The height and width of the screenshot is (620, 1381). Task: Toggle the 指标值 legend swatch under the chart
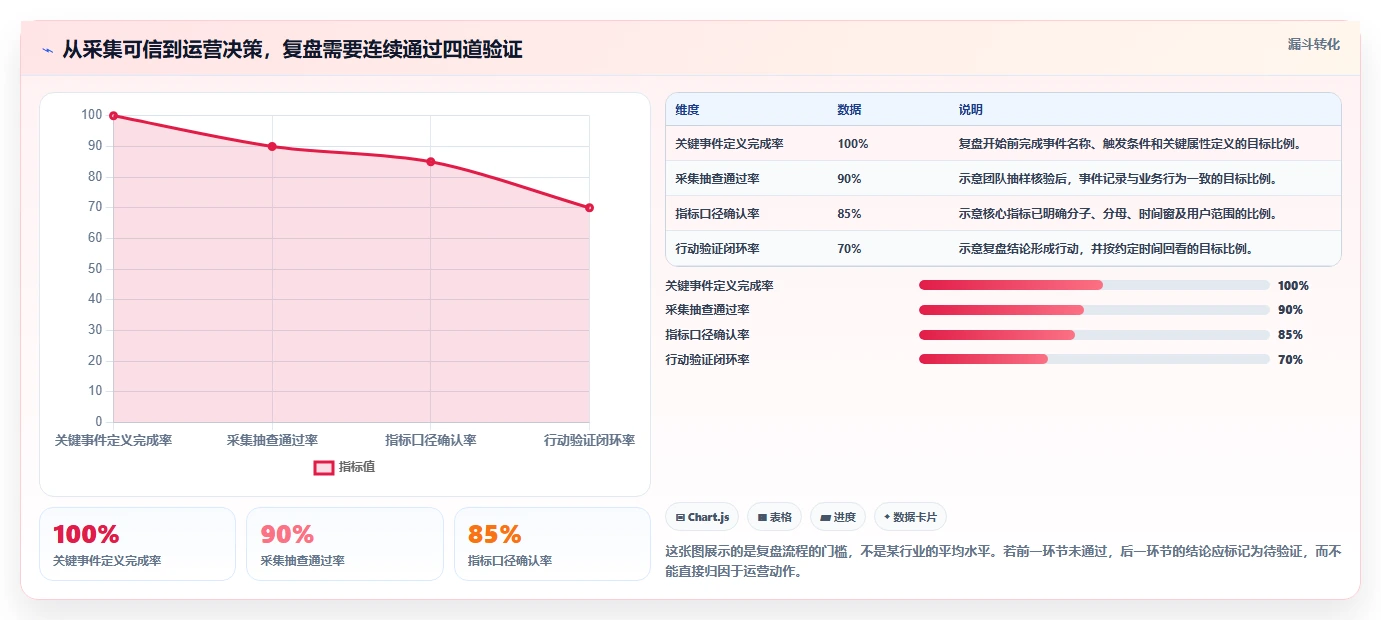click(324, 467)
